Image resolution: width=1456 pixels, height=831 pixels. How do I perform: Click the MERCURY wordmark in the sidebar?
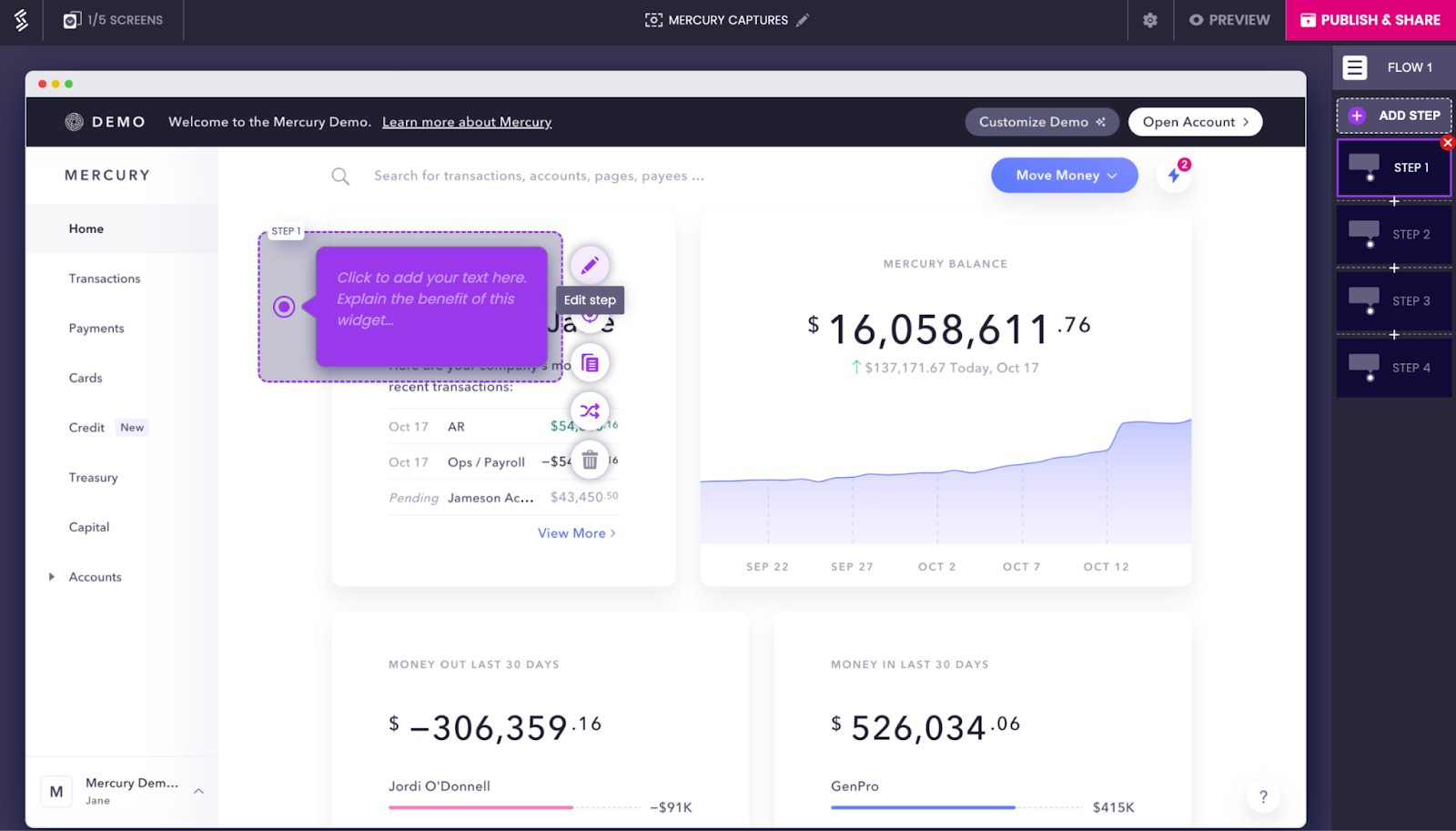coord(107,176)
